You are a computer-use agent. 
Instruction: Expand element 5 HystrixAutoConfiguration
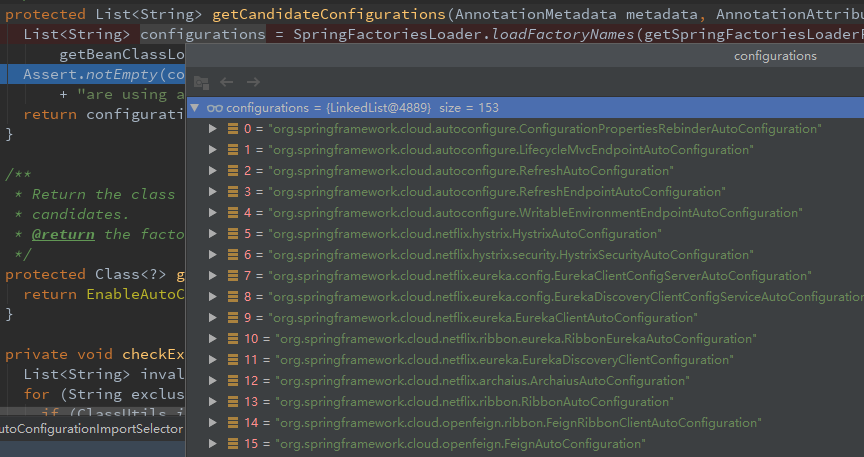click(x=212, y=233)
